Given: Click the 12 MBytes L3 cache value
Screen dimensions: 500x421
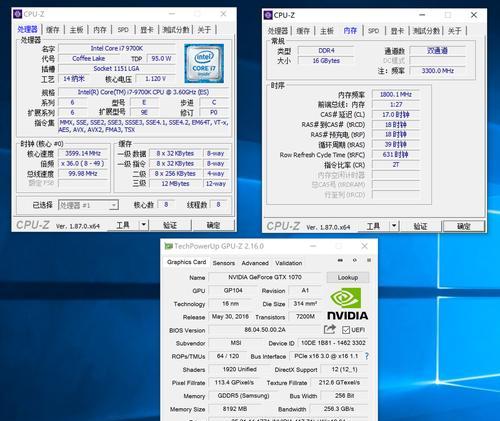Looking at the screenshot, I should (175, 183).
